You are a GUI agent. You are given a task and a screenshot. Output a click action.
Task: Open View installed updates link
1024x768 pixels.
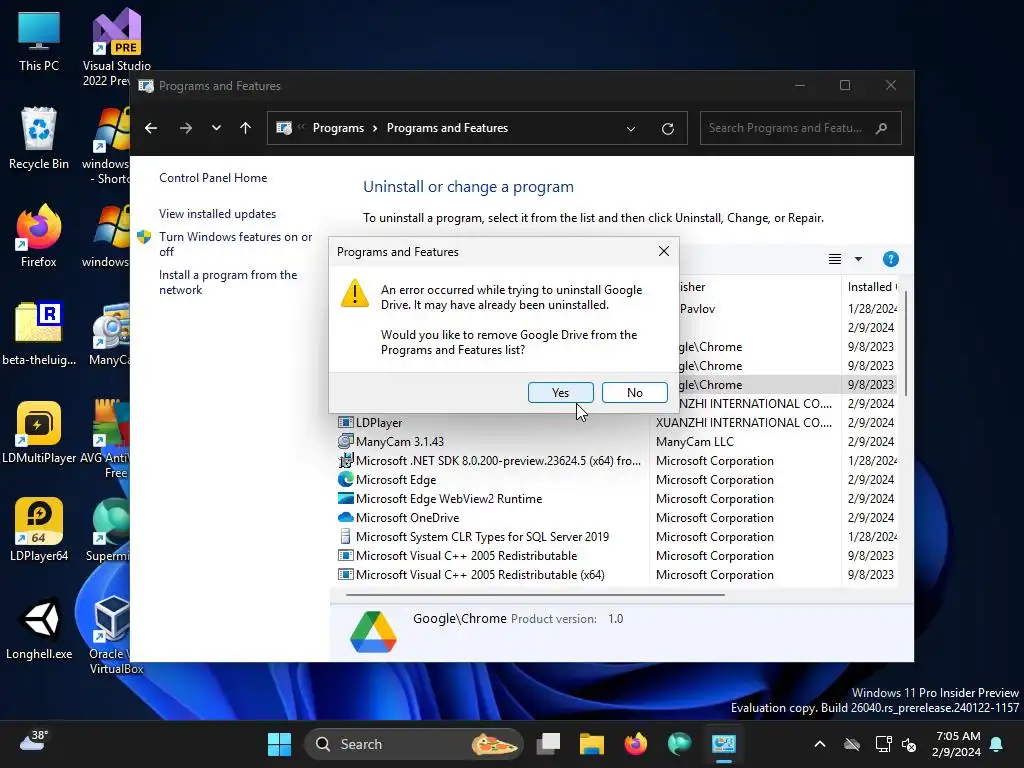(x=217, y=214)
